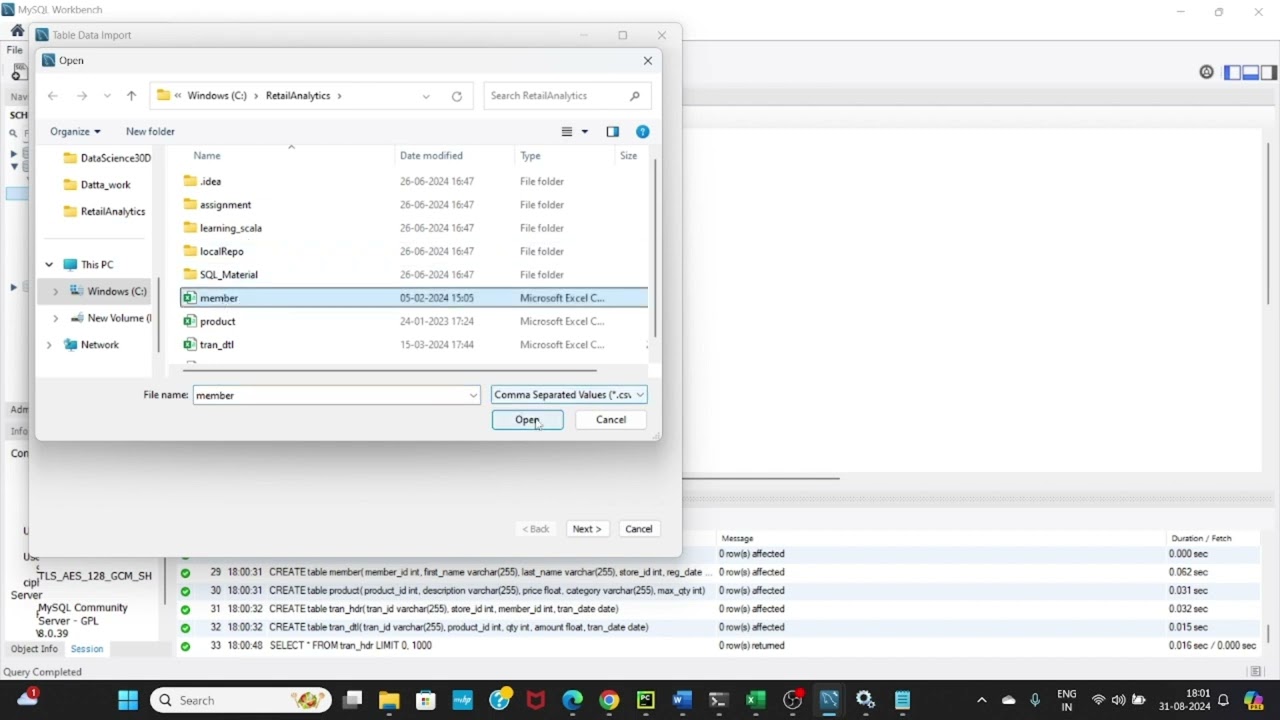Sort files by Type column
1280x720 pixels.
[530, 155]
